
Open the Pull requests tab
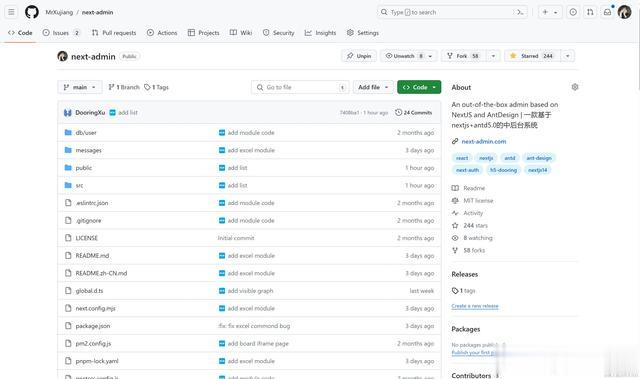[114, 33]
